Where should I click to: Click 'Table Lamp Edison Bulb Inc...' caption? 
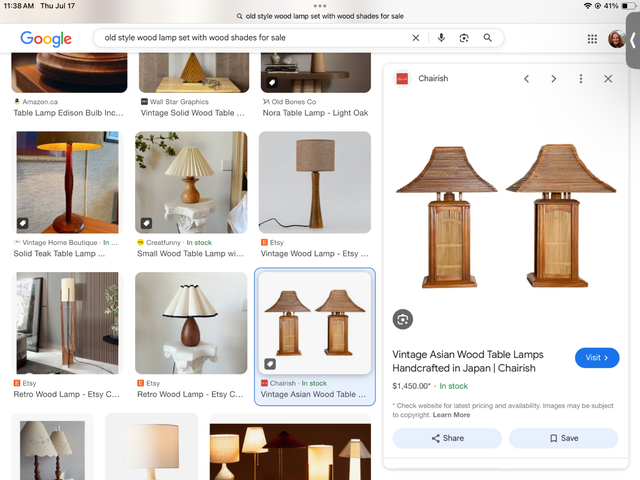pos(68,113)
